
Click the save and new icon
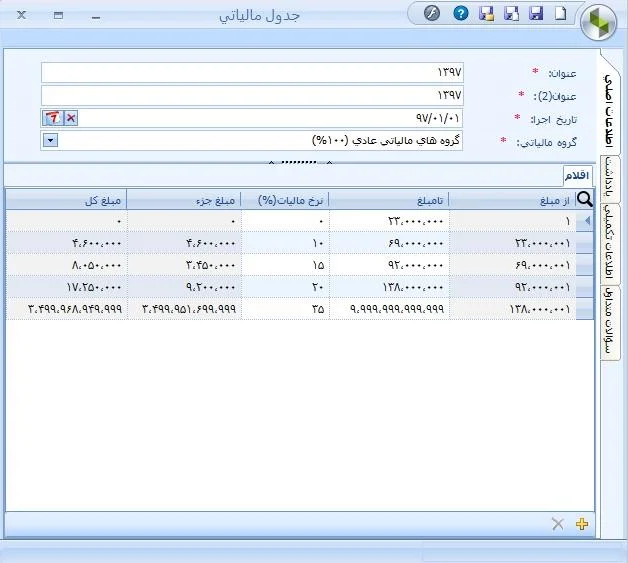pos(511,13)
